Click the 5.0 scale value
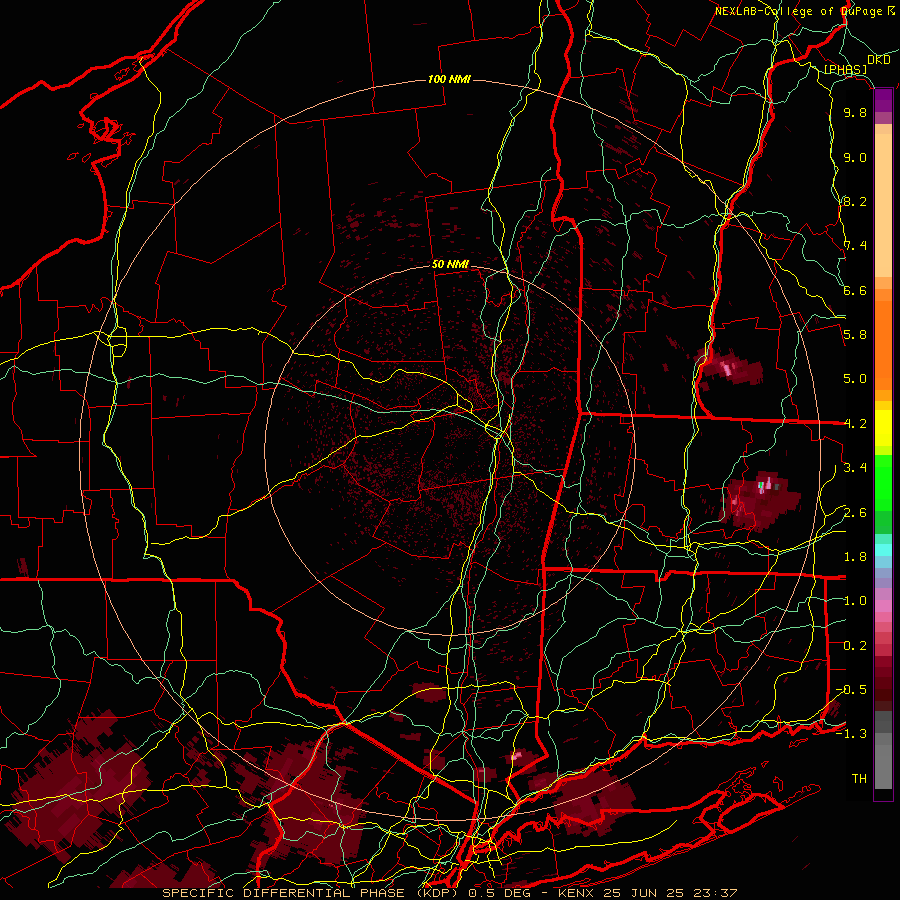This screenshot has height=900, width=900. coord(855,379)
